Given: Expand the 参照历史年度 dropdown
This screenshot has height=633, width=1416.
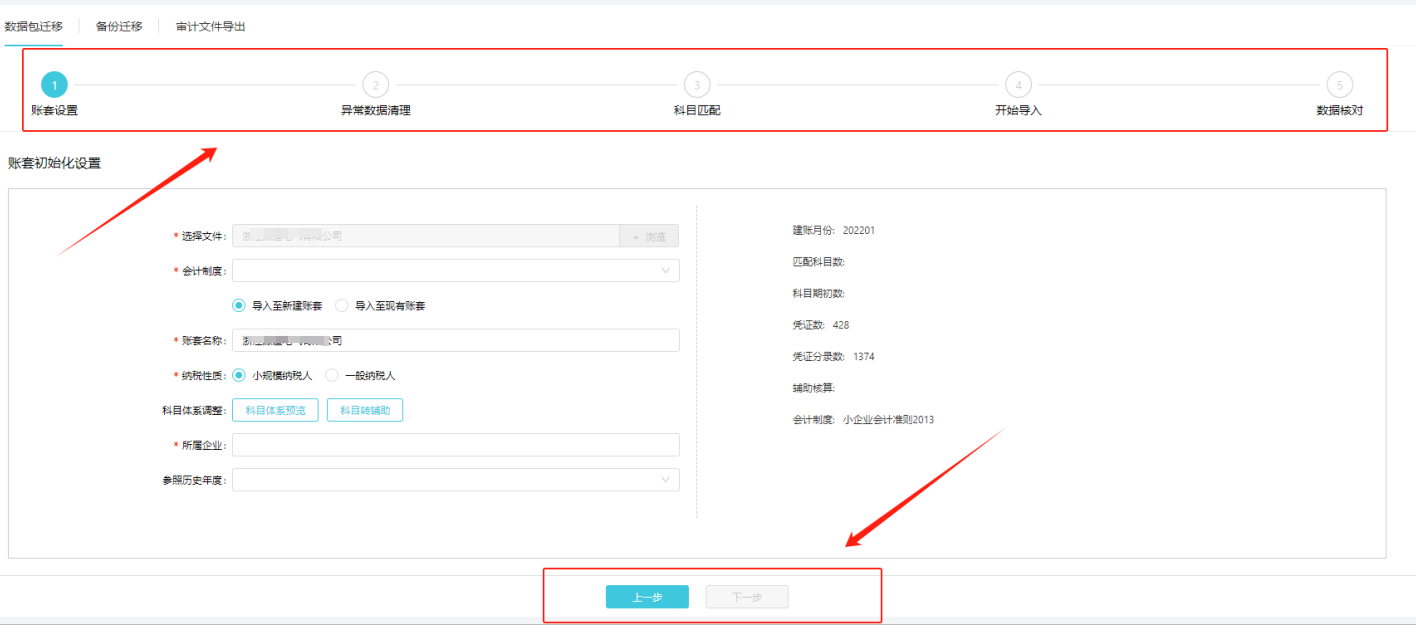Looking at the screenshot, I should (x=456, y=480).
